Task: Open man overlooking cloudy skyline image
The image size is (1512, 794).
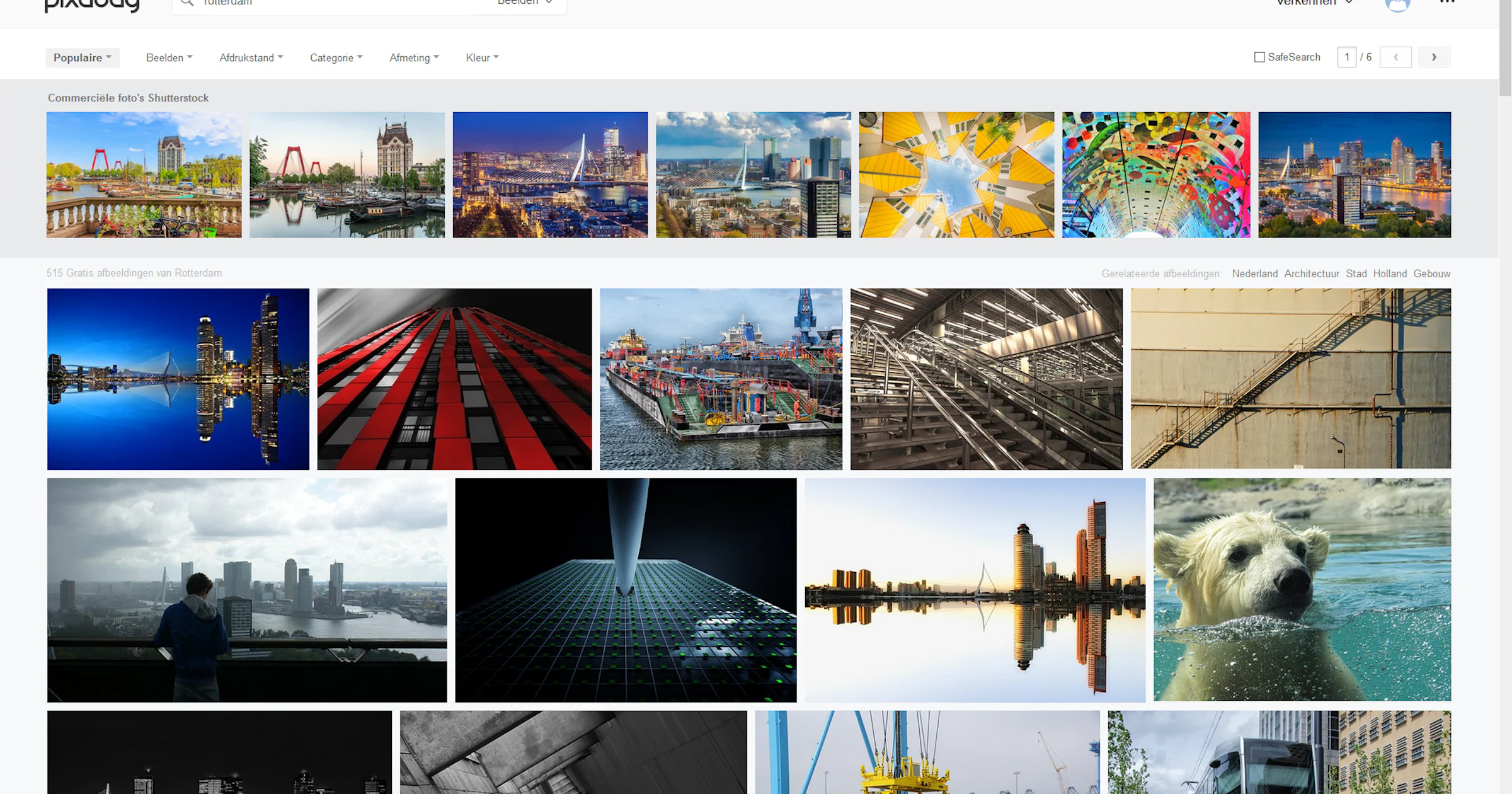Action: 247,590
